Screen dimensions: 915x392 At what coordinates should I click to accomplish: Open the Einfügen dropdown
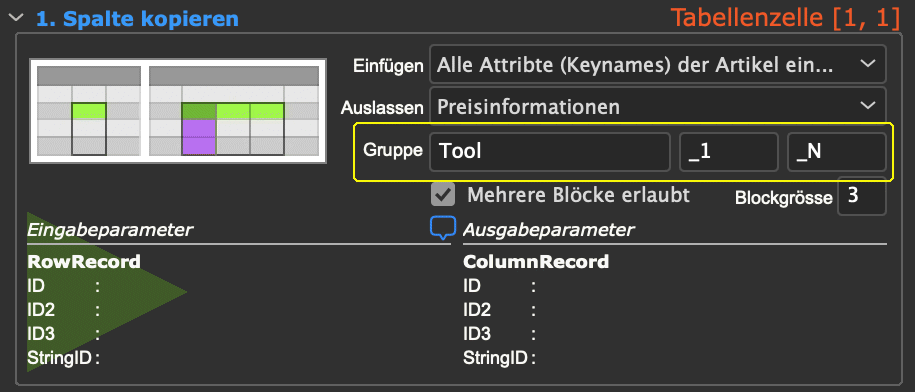tap(658, 64)
